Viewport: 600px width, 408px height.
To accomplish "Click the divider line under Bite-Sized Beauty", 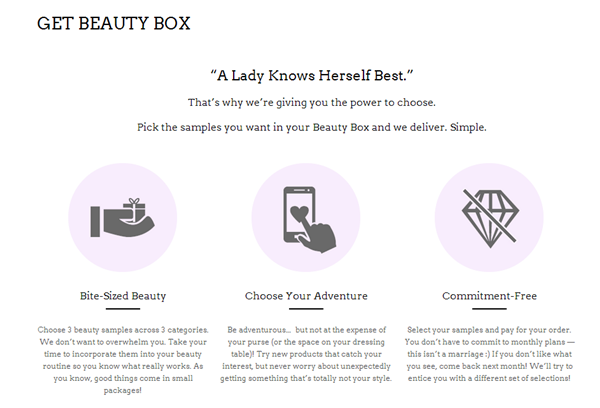I will (x=123, y=310).
